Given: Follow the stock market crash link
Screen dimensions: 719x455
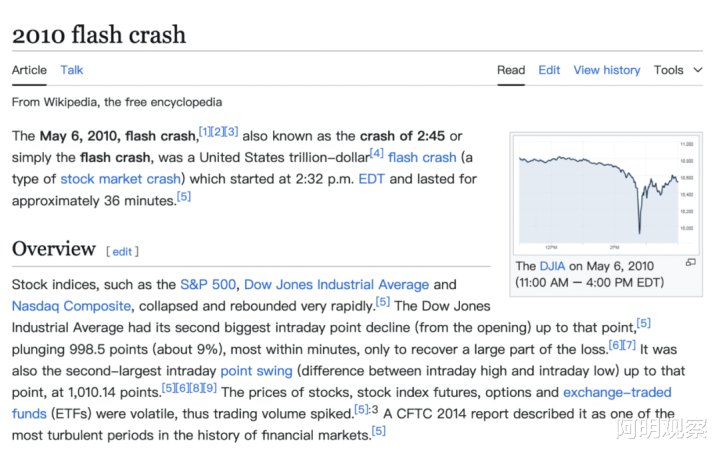Looking at the screenshot, I should click(x=121, y=179).
